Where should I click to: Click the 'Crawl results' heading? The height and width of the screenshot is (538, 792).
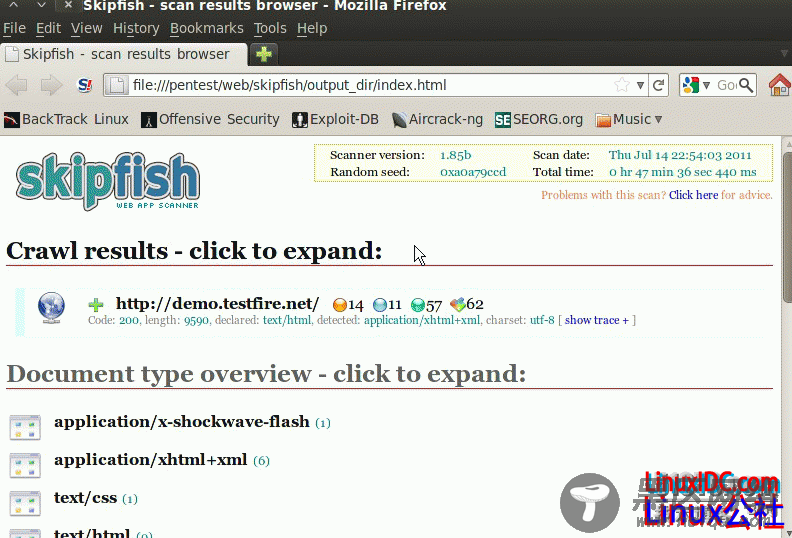click(194, 251)
